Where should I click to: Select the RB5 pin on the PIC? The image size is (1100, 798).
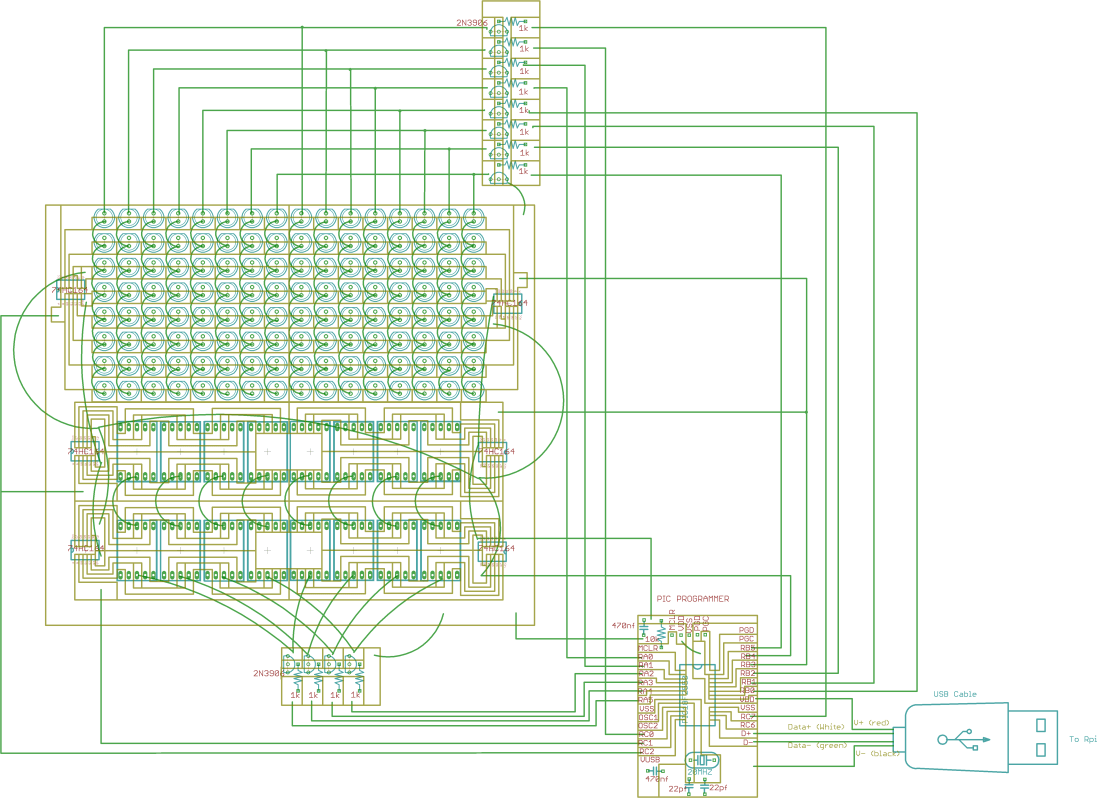pyautogui.click(x=747, y=646)
